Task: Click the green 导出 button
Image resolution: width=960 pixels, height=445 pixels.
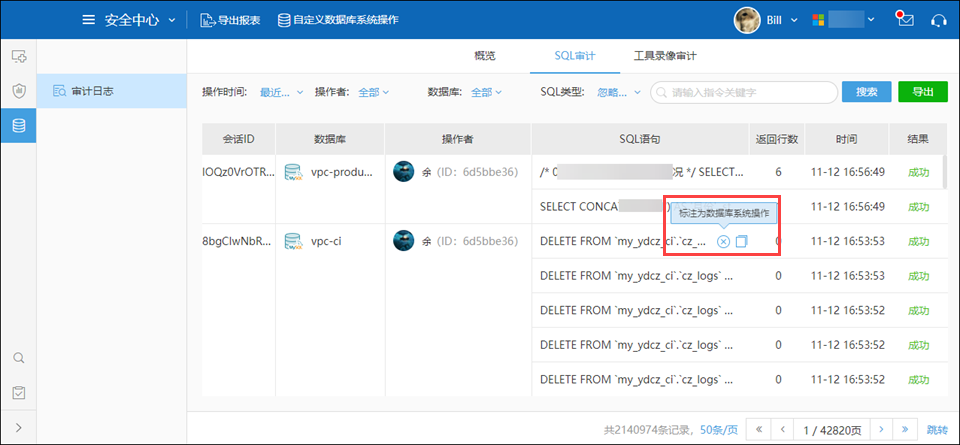Action: click(922, 92)
